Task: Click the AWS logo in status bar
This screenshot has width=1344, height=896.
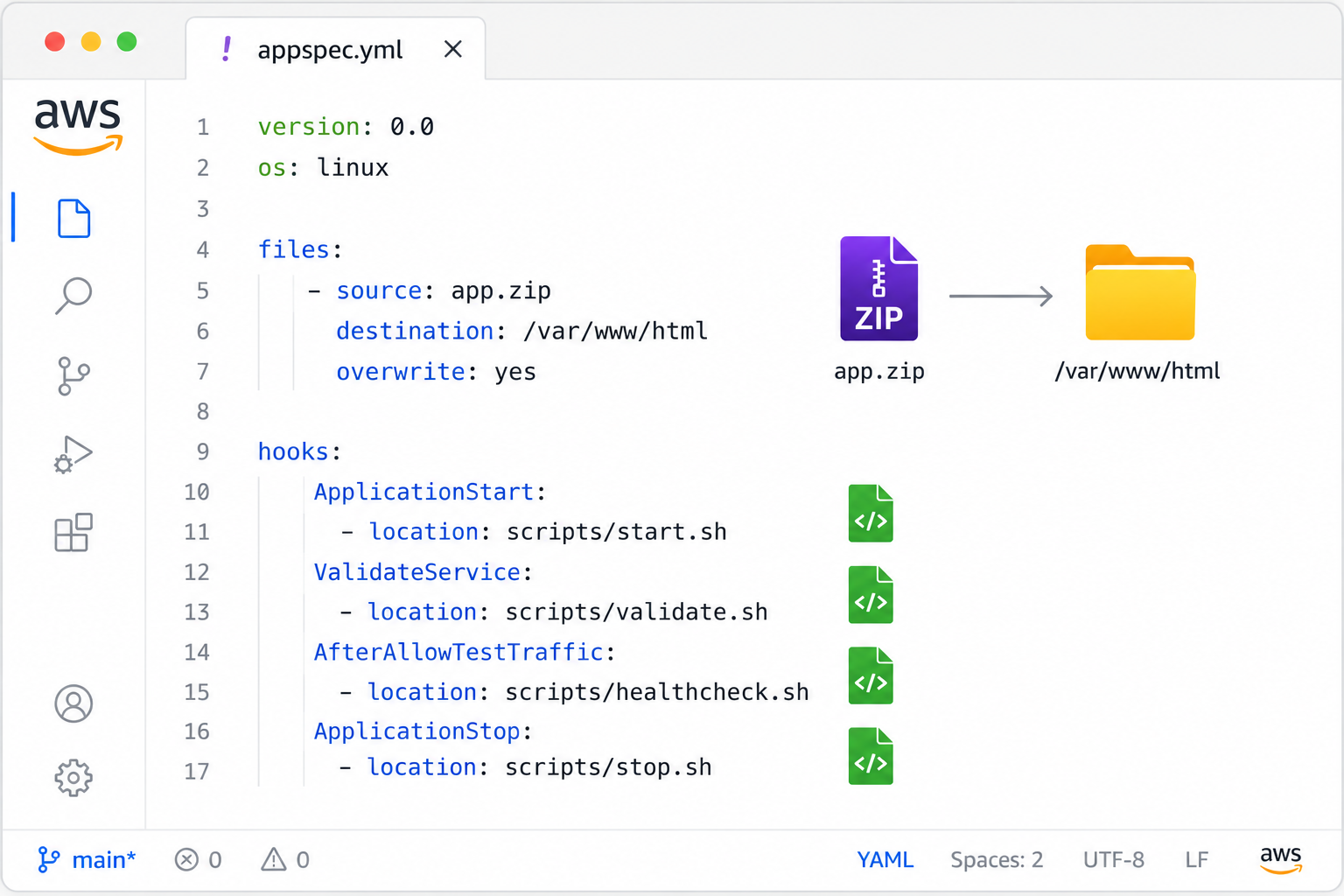Action: (x=1281, y=859)
